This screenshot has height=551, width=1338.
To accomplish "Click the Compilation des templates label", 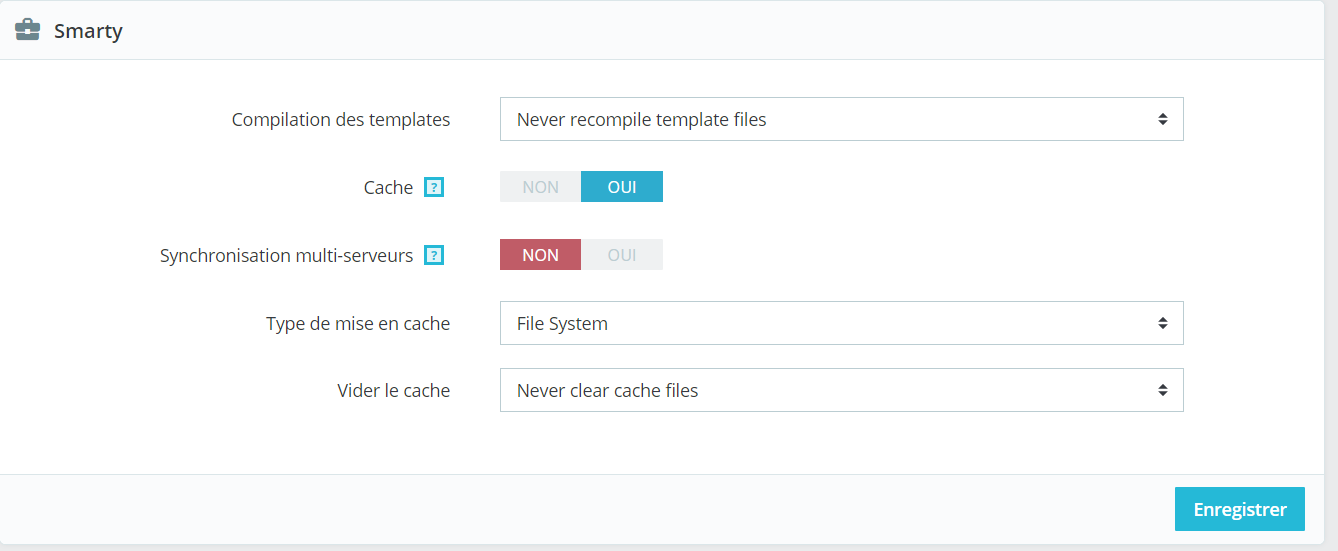I will click(x=341, y=119).
